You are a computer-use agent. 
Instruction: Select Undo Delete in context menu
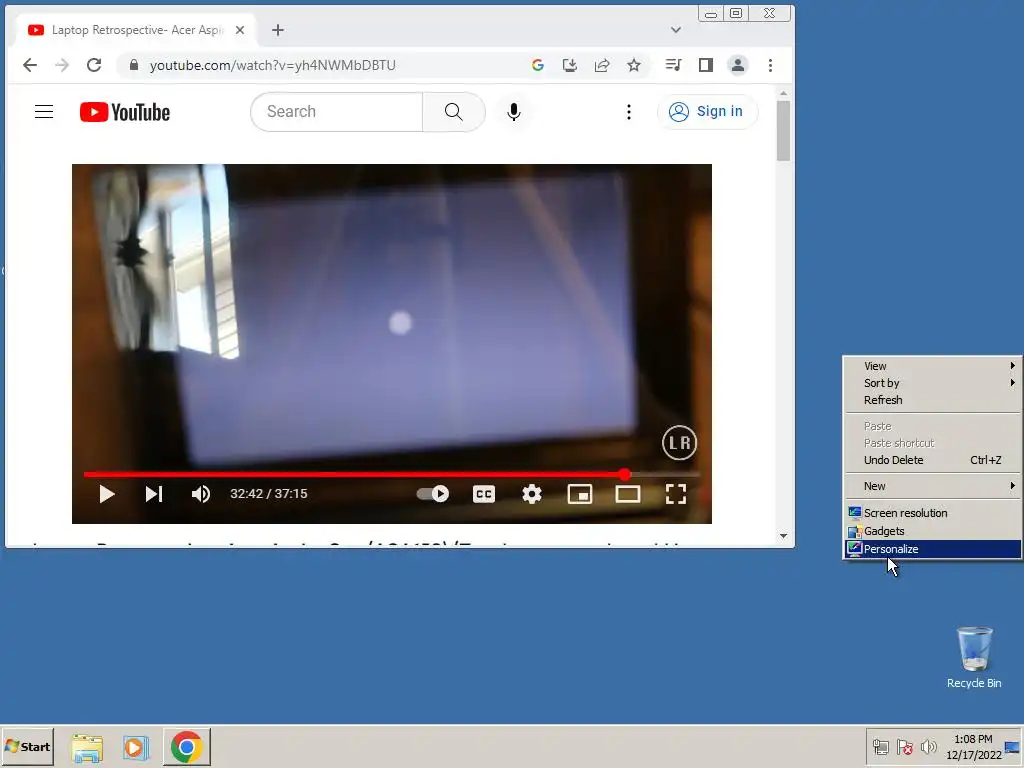point(933,460)
